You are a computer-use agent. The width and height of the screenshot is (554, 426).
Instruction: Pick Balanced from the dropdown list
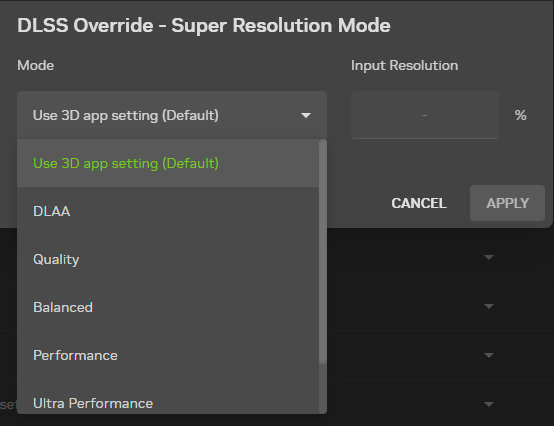point(168,307)
